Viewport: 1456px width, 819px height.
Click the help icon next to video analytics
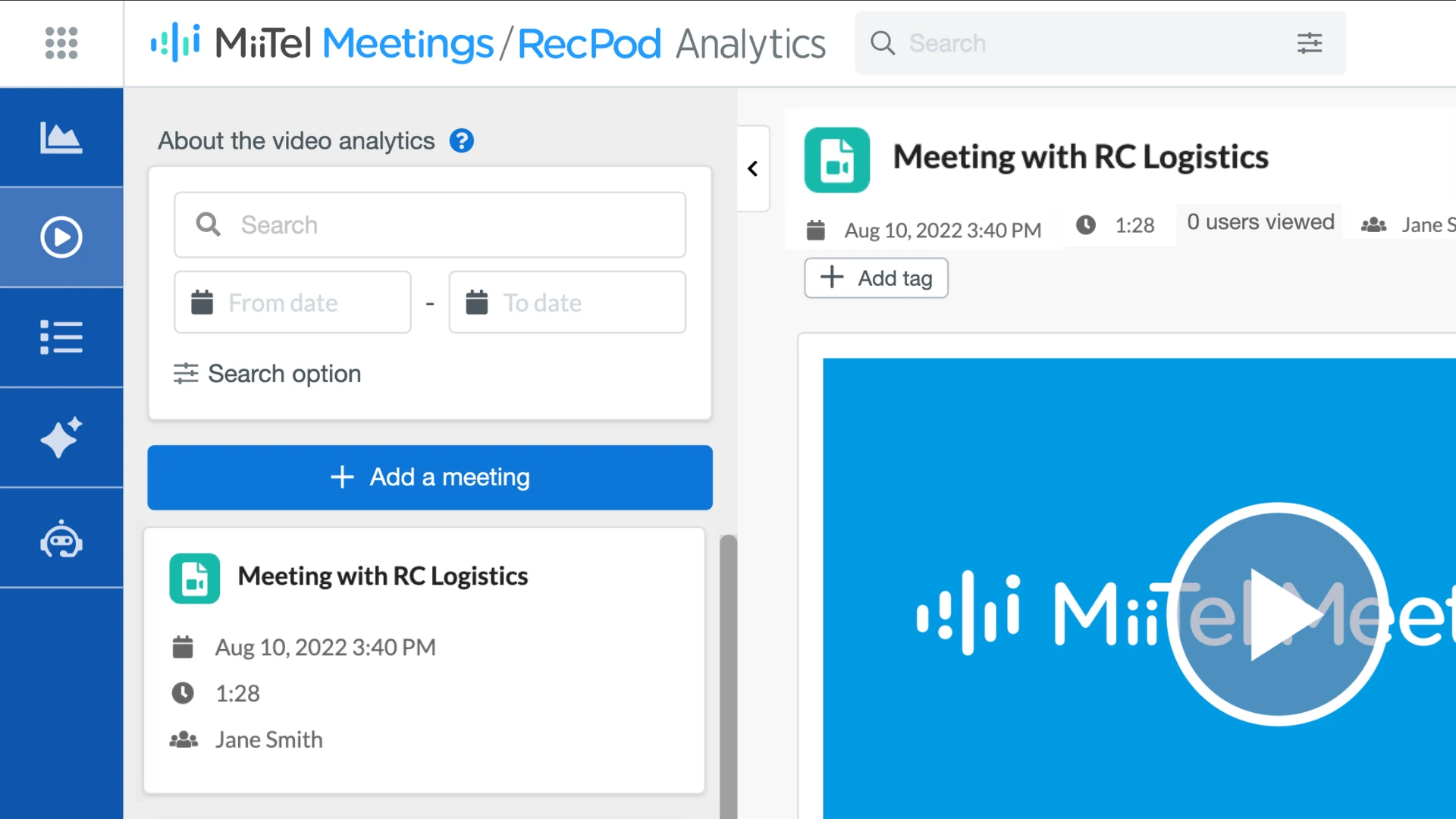tap(461, 140)
